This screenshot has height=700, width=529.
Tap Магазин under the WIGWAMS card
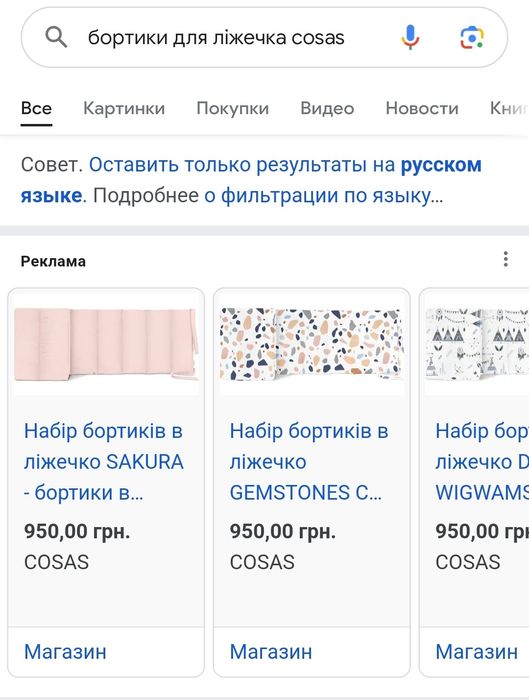point(477,652)
